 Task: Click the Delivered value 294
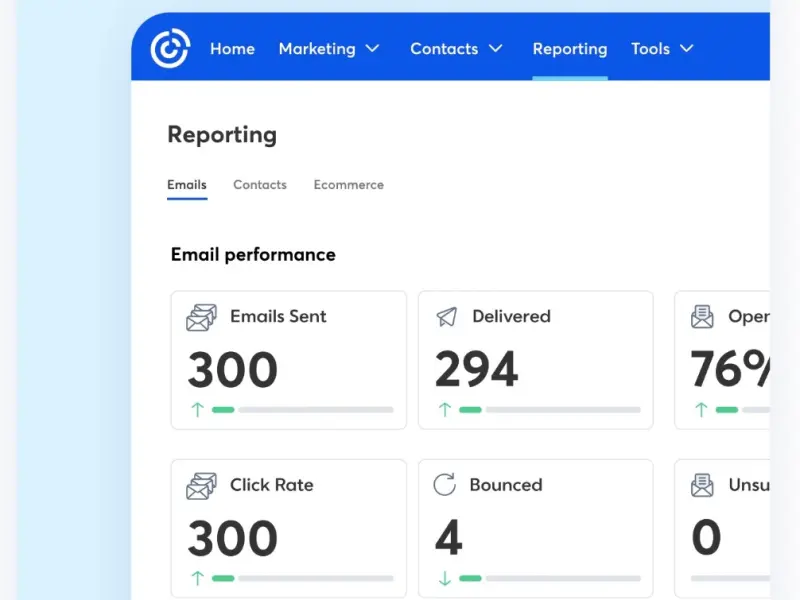(x=477, y=369)
